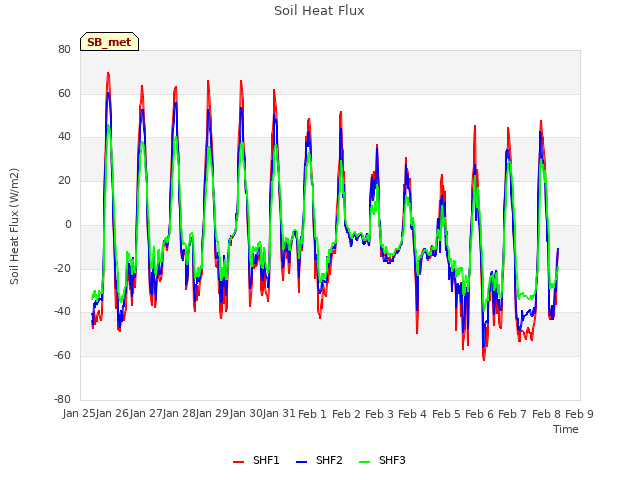Click the Feb 3 x-axis label

point(379,414)
